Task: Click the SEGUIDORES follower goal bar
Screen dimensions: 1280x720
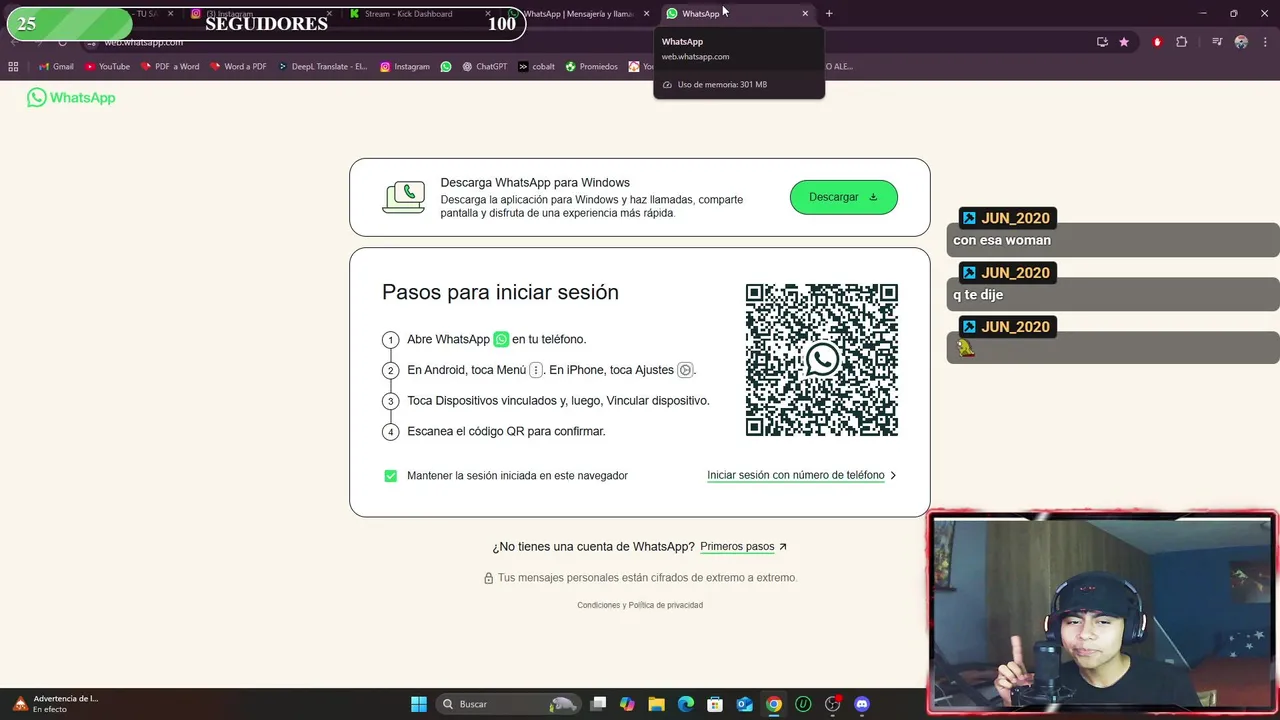Action: click(x=266, y=23)
